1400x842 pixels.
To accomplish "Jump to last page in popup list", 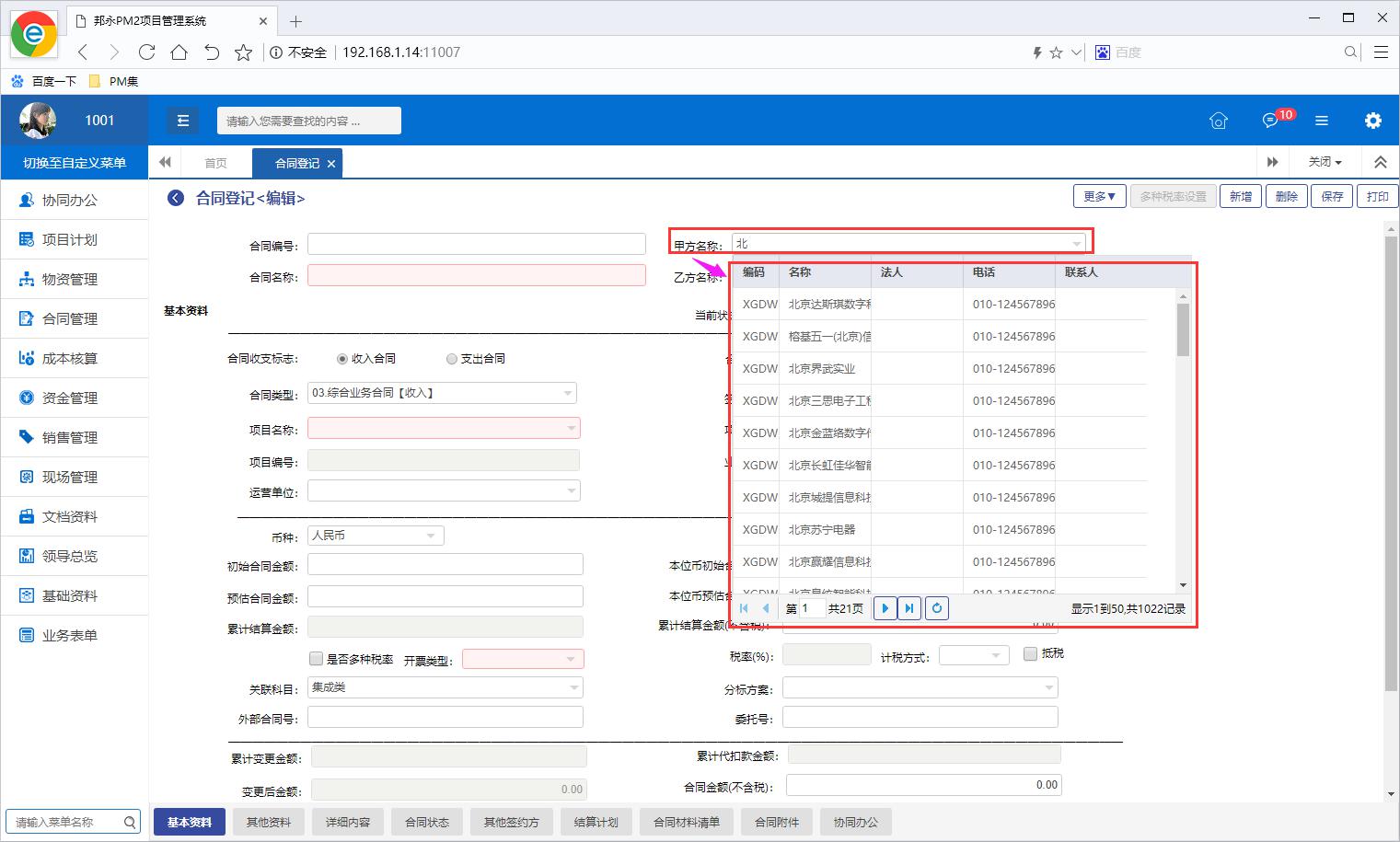I will point(909,608).
